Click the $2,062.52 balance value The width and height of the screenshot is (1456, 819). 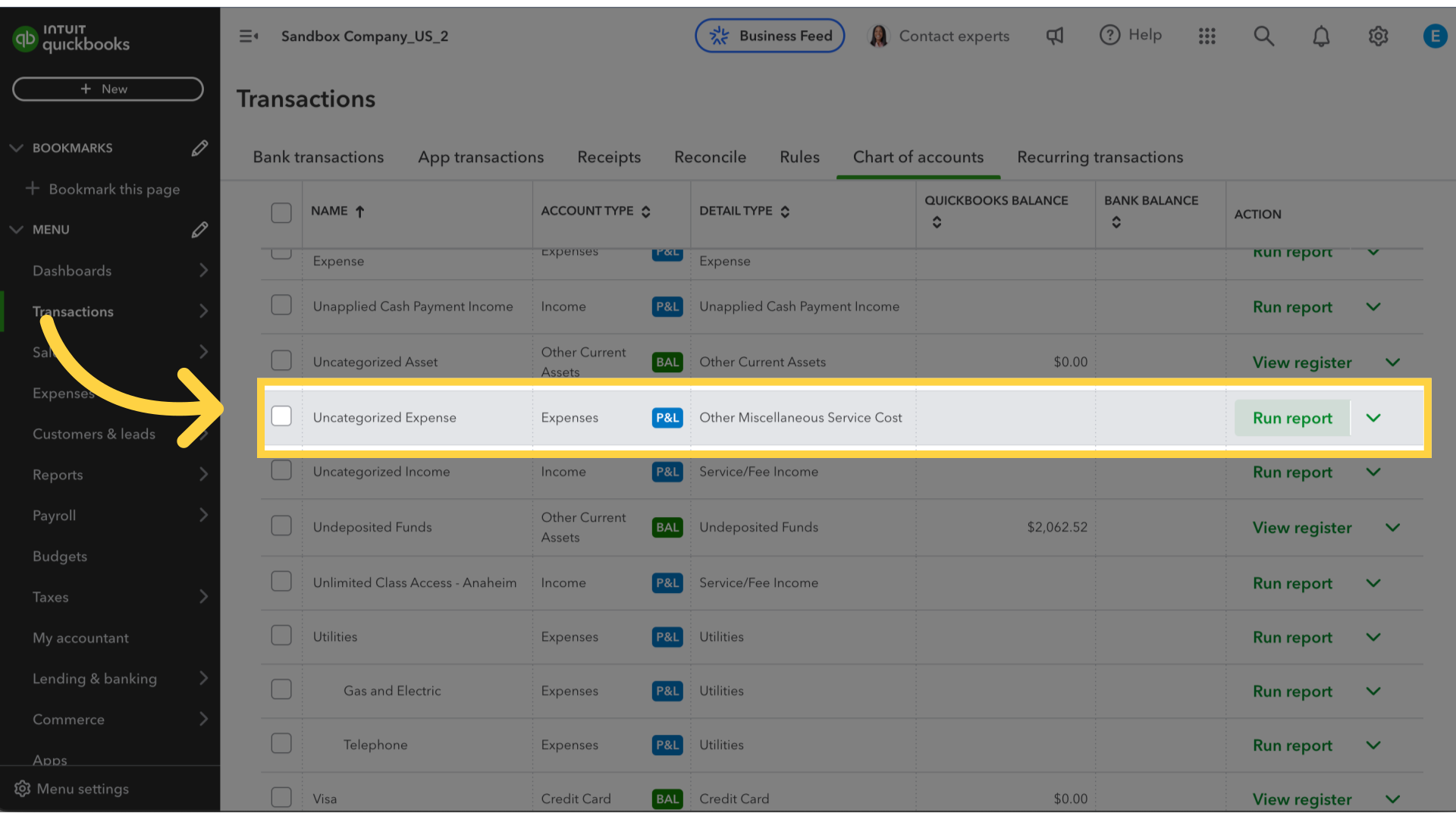tap(1057, 527)
